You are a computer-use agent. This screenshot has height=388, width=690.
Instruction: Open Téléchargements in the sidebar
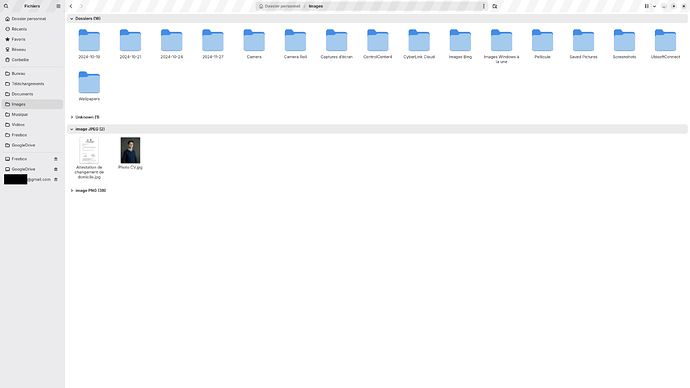coord(33,84)
